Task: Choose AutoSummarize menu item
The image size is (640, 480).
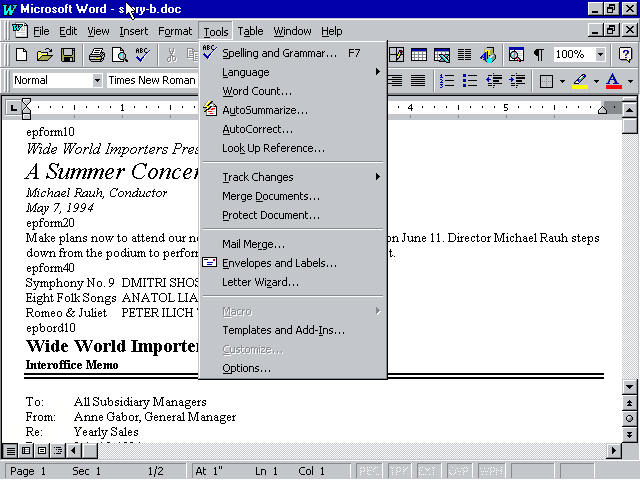Action: tap(293, 110)
